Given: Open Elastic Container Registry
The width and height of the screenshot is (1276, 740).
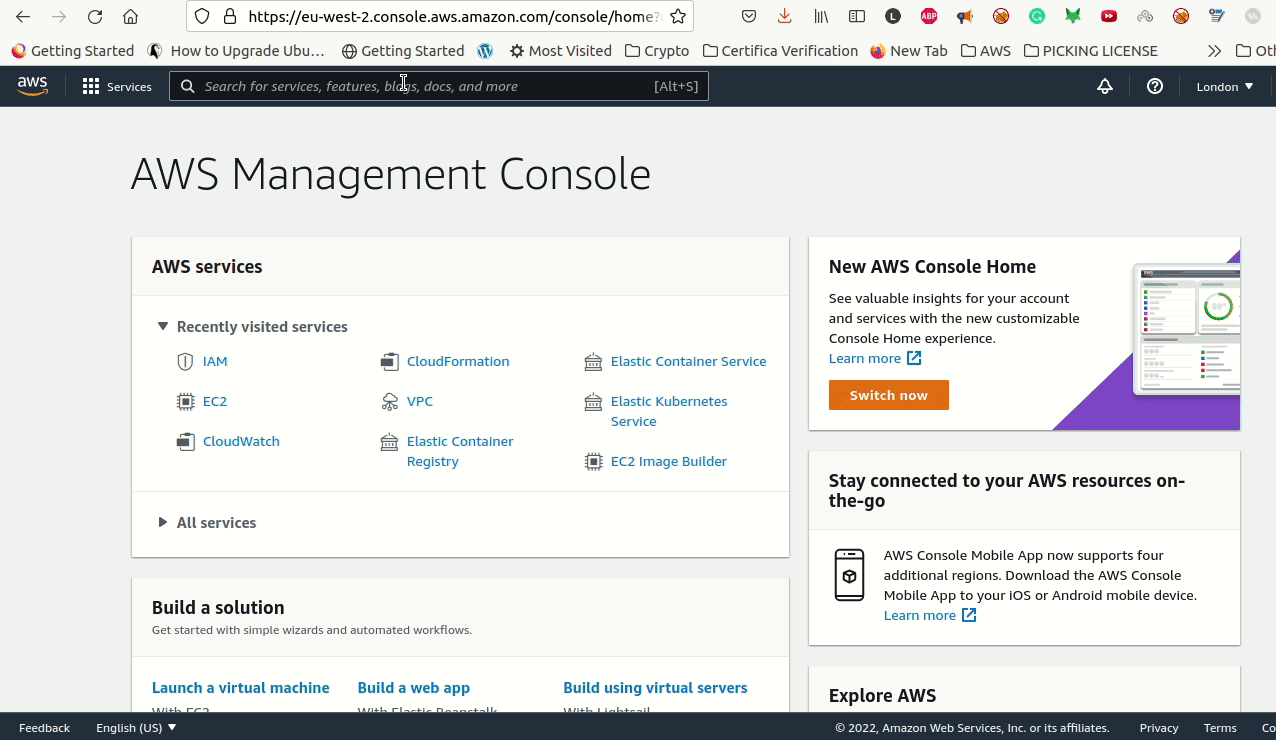Looking at the screenshot, I should coord(460,452).
